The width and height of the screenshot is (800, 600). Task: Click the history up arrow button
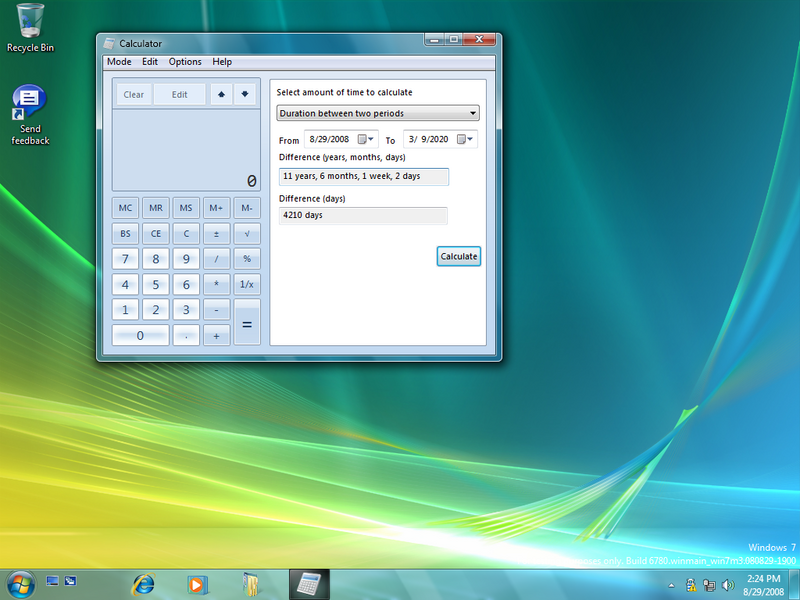point(221,95)
